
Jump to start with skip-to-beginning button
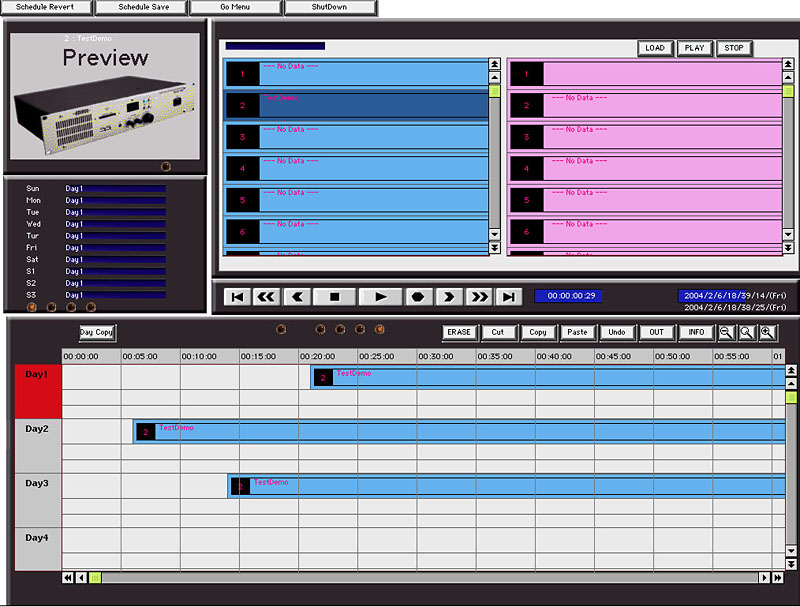tap(237, 297)
